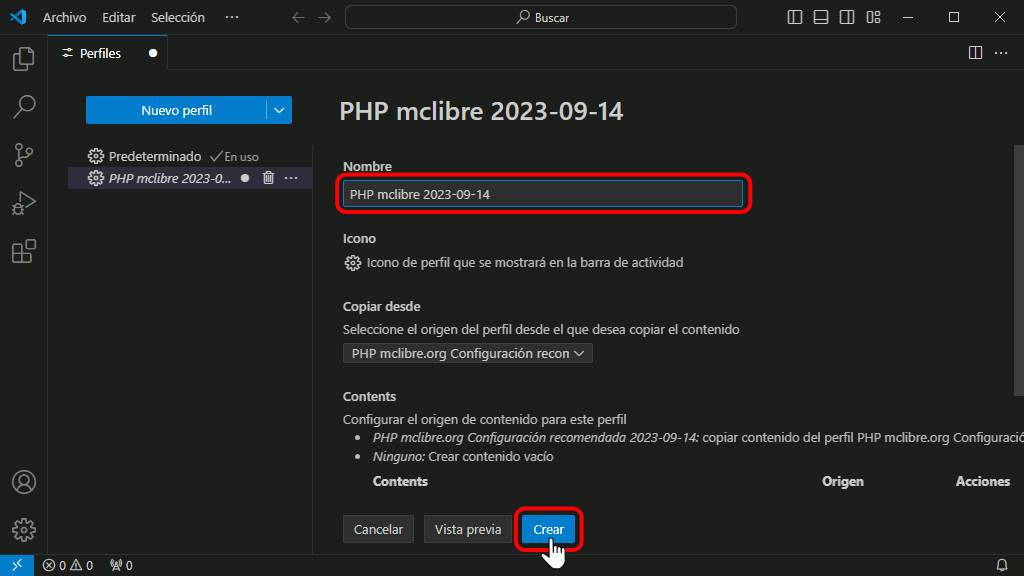Open the remote window indicator in status bar
This screenshot has width=1024, height=576.
pyautogui.click(x=17, y=565)
